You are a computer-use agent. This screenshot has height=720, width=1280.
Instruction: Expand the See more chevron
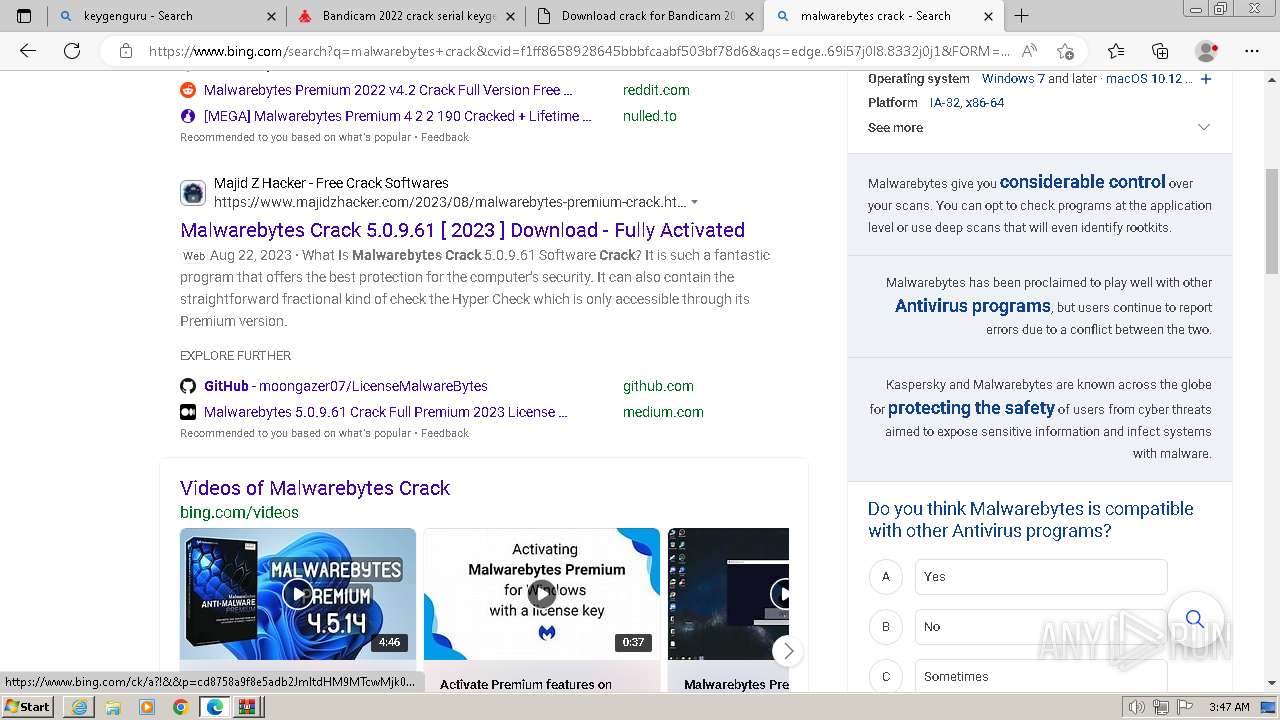pos(1204,127)
